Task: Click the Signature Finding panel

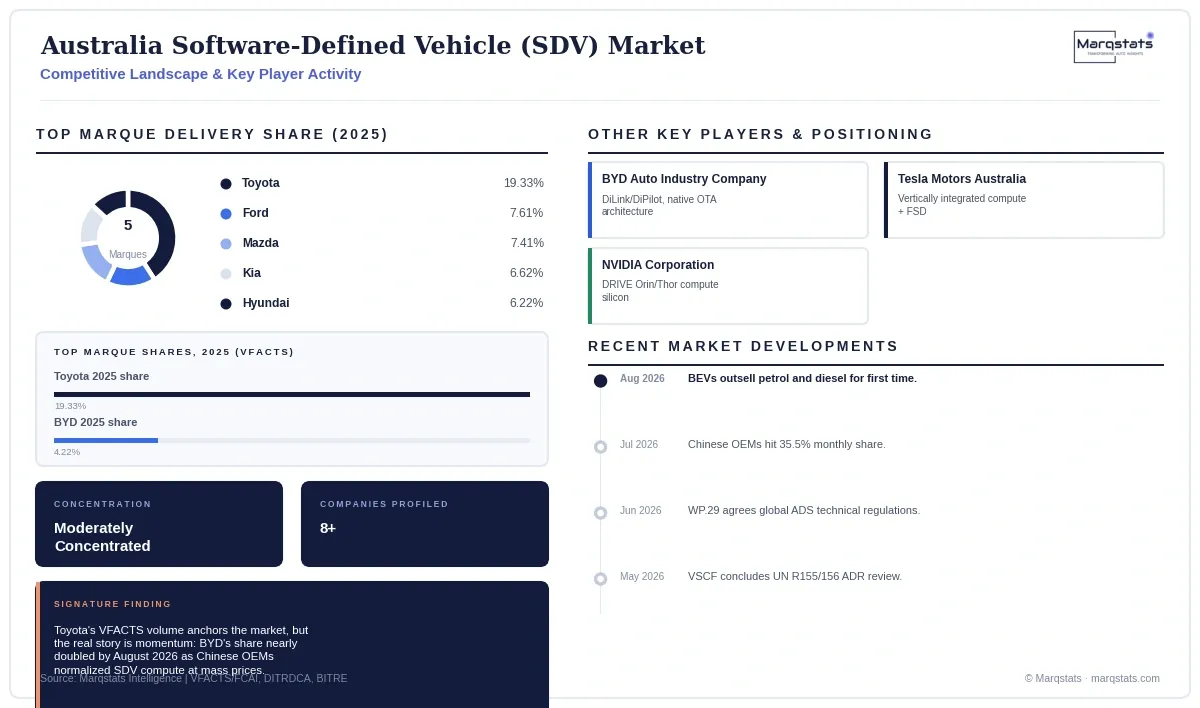Action: (292, 644)
